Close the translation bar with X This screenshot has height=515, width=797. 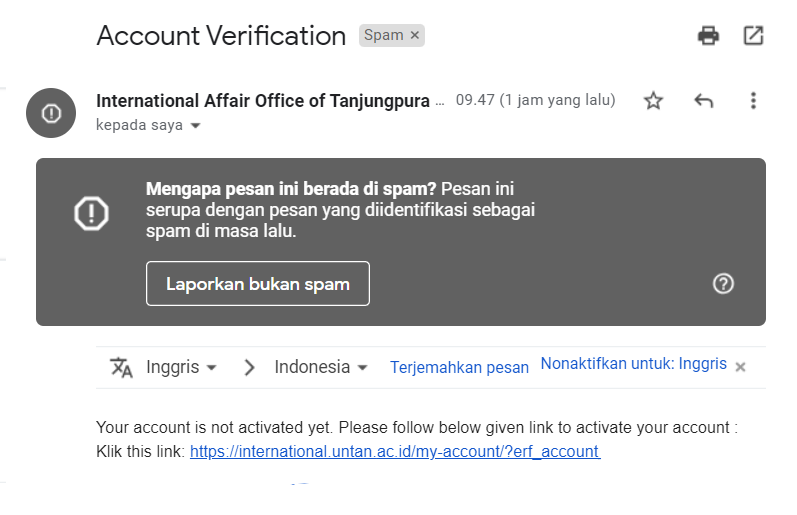coord(740,367)
